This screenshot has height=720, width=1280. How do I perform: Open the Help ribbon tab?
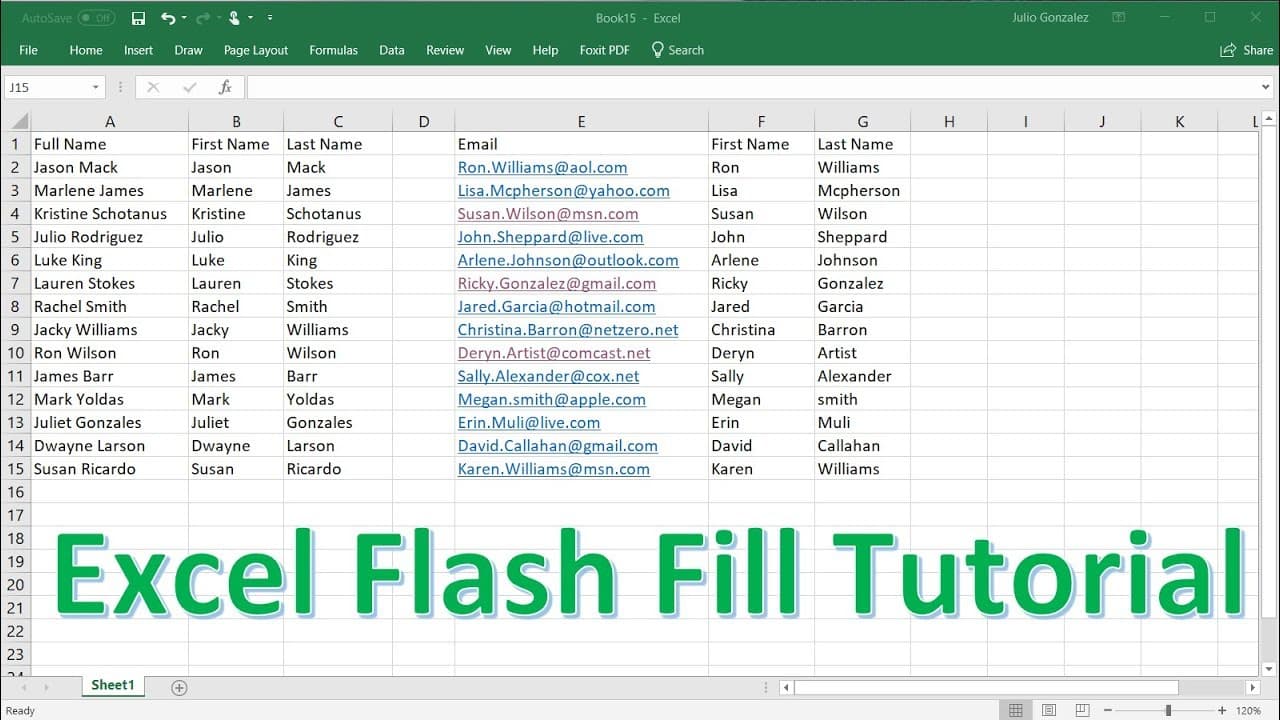coord(545,50)
